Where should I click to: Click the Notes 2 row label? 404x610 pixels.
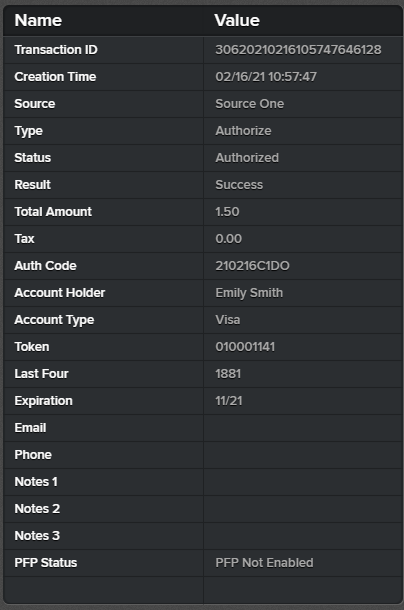click(37, 509)
